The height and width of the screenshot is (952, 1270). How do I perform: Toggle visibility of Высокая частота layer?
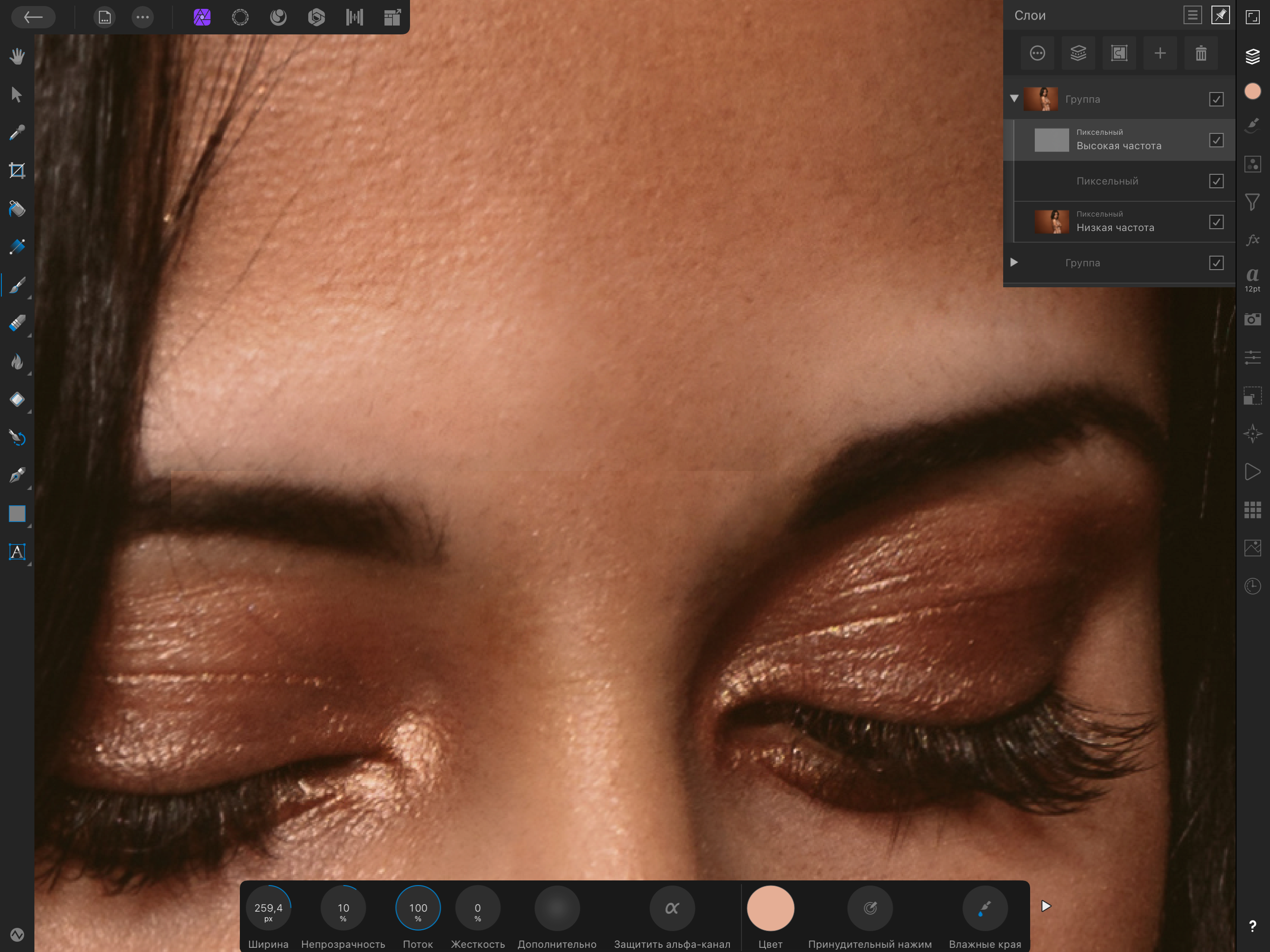click(1216, 140)
